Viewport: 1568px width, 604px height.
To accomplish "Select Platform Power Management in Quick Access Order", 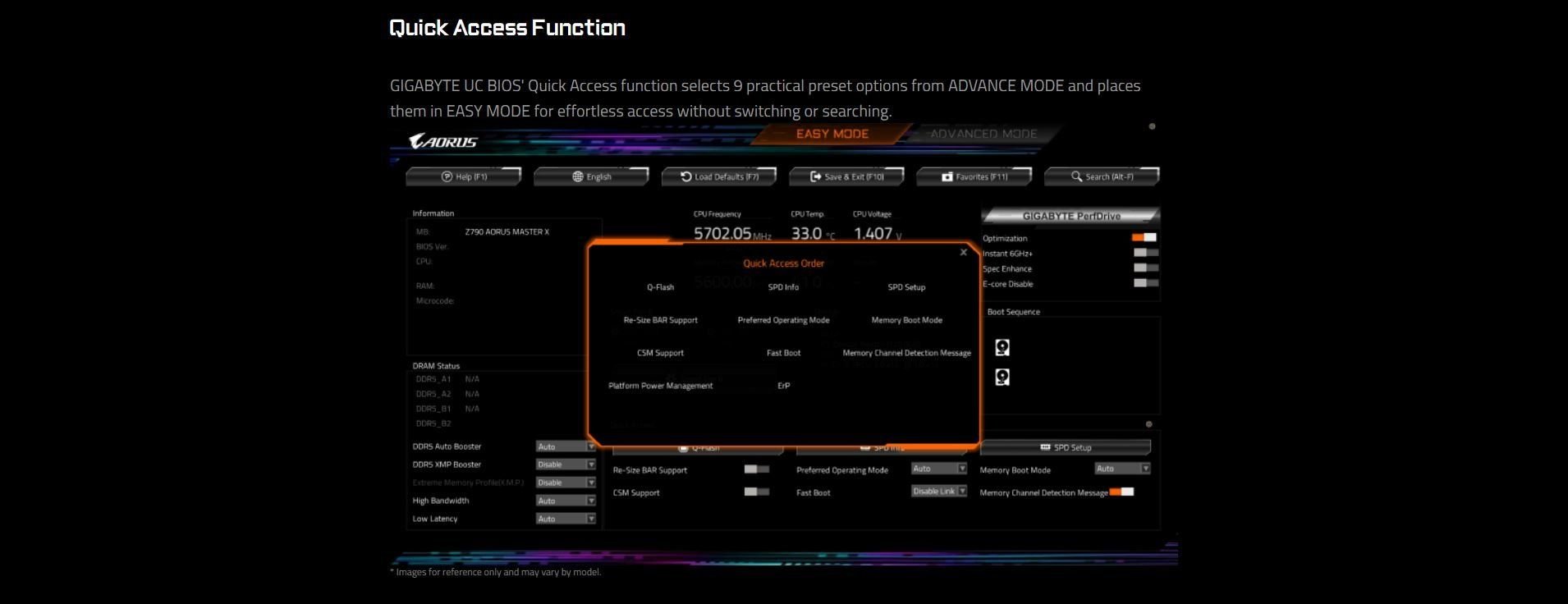I will [661, 386].
